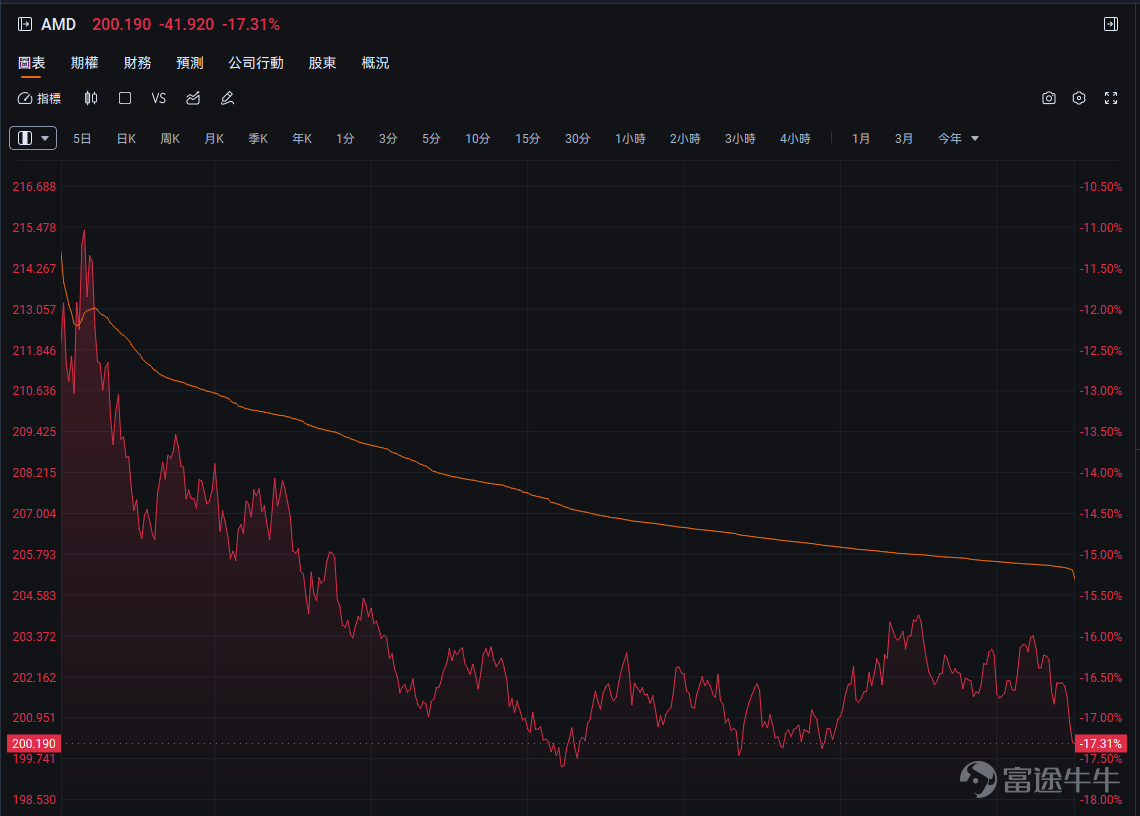Image resolution: width=1140 pixels, height=816 pixels.
Task: Select the drawing pencil tool
Action: (x=228, y=98)
